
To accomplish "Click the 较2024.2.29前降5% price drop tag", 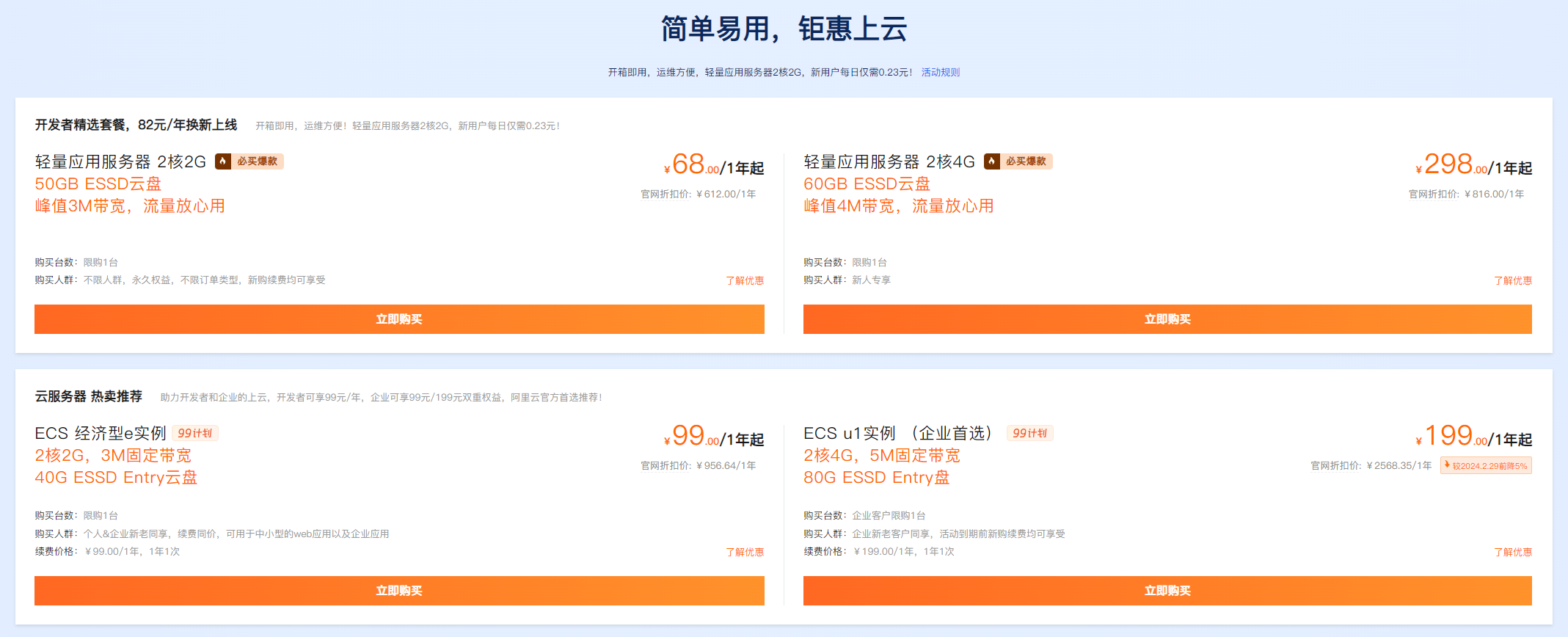I will 1486,465.
